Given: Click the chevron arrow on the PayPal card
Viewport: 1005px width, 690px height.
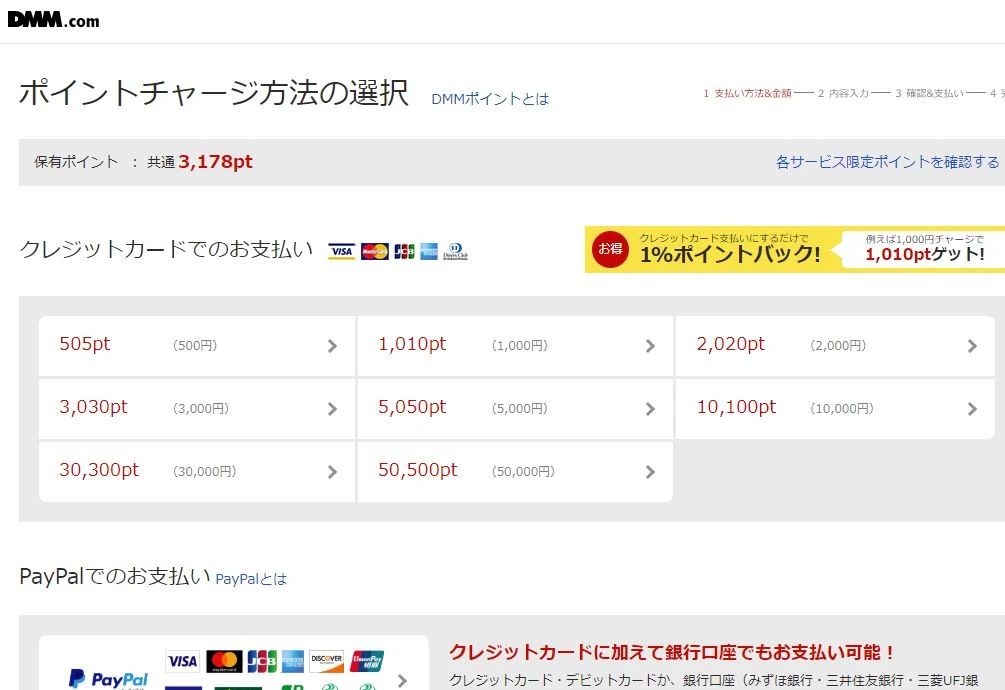Looking at the screenshot, I should (403, 680).
